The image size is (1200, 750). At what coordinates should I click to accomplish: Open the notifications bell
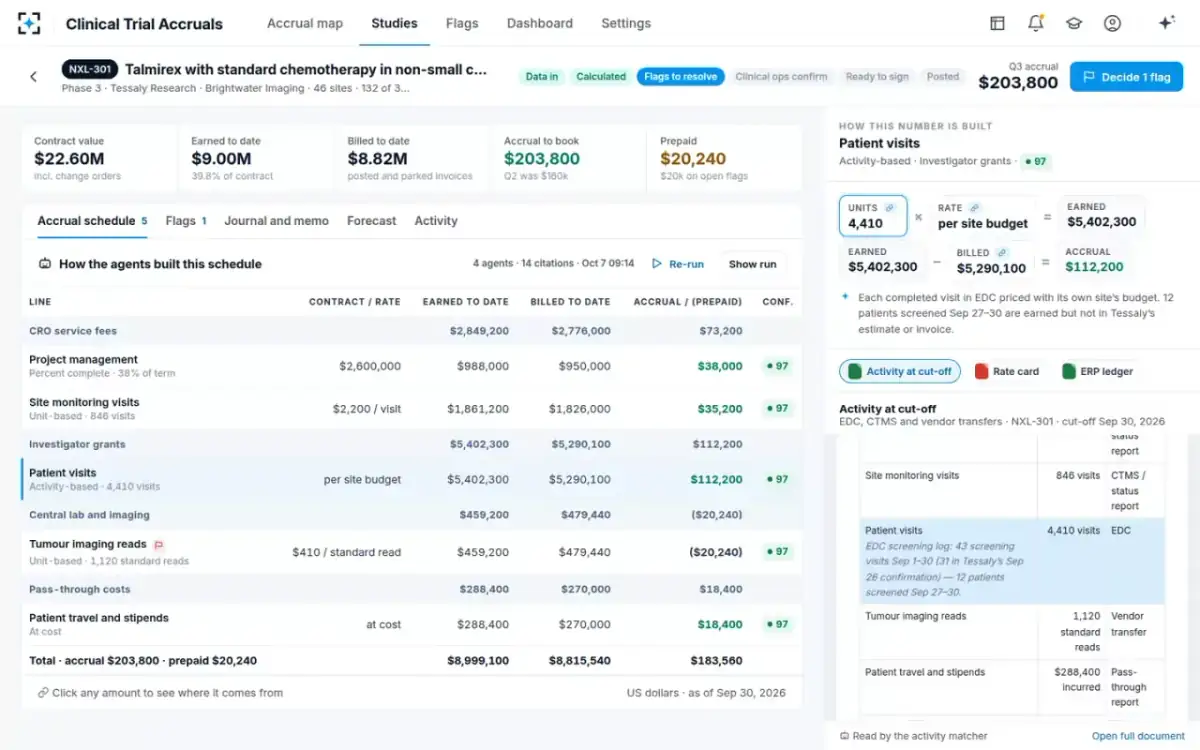tap(1036, 23)
